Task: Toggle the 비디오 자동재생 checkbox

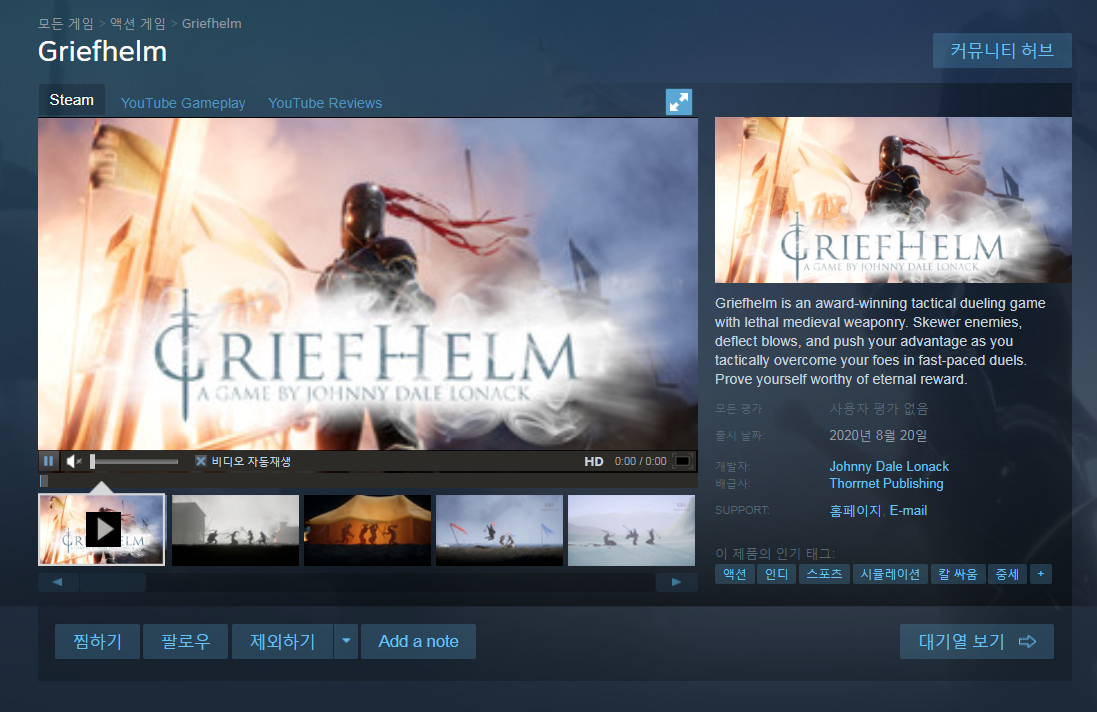Action: [201, 461]
